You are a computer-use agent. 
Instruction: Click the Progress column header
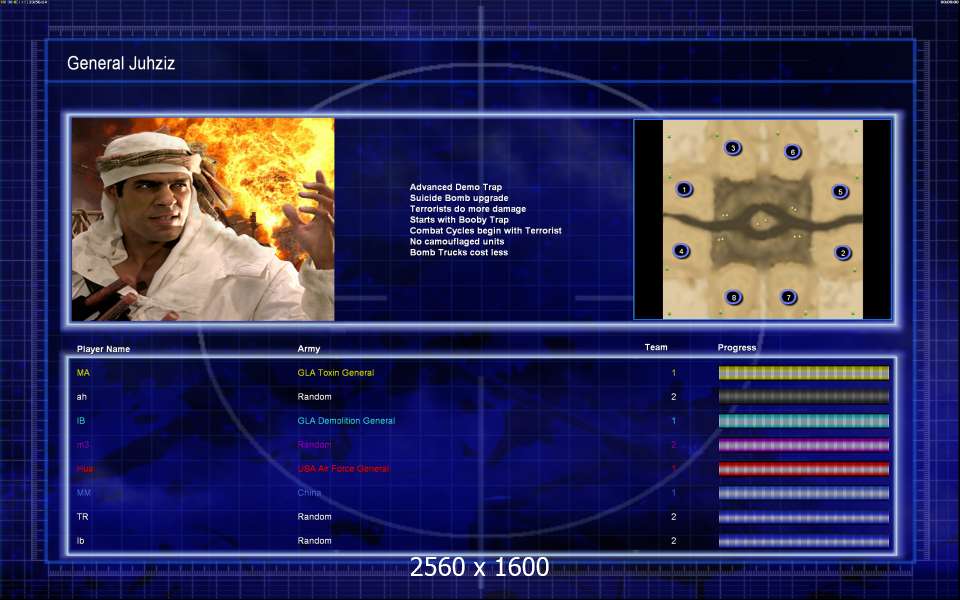pos(737,348)
